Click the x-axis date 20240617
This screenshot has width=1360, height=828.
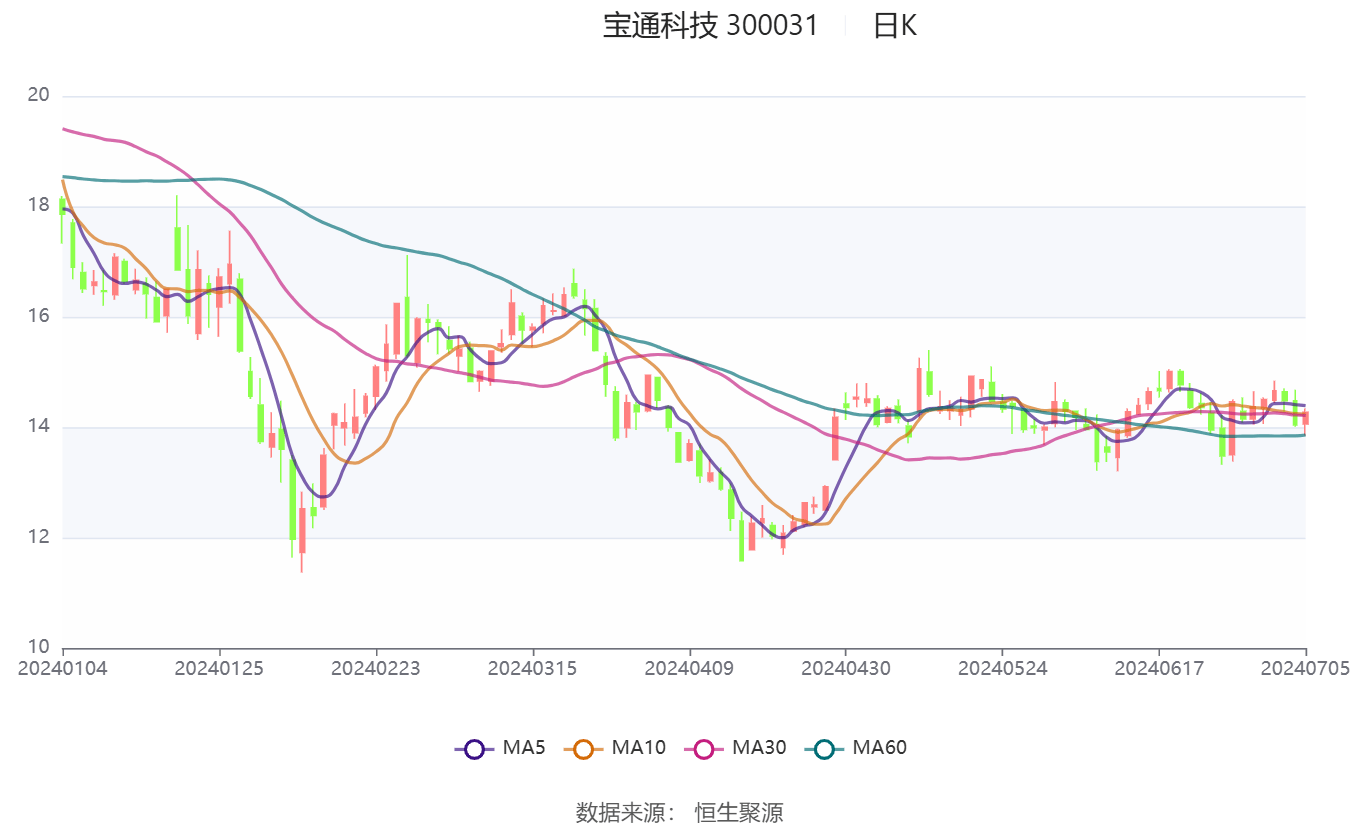1159,668
